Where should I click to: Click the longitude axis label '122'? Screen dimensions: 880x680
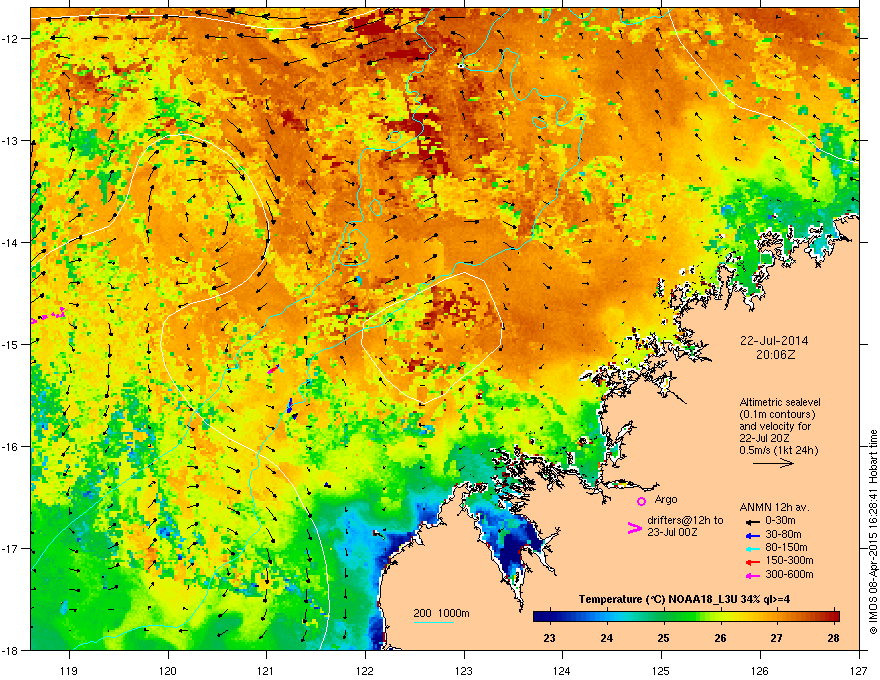(365, 670)
